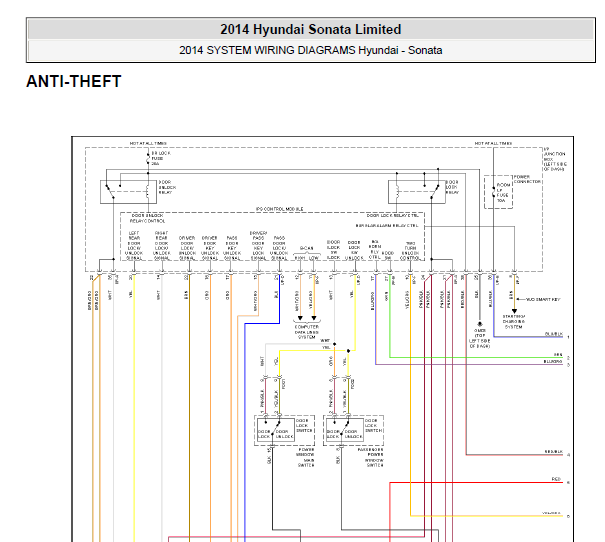Click the "IPS CONTROL MODULE" label
605x542 pixels.
(280, 209)
